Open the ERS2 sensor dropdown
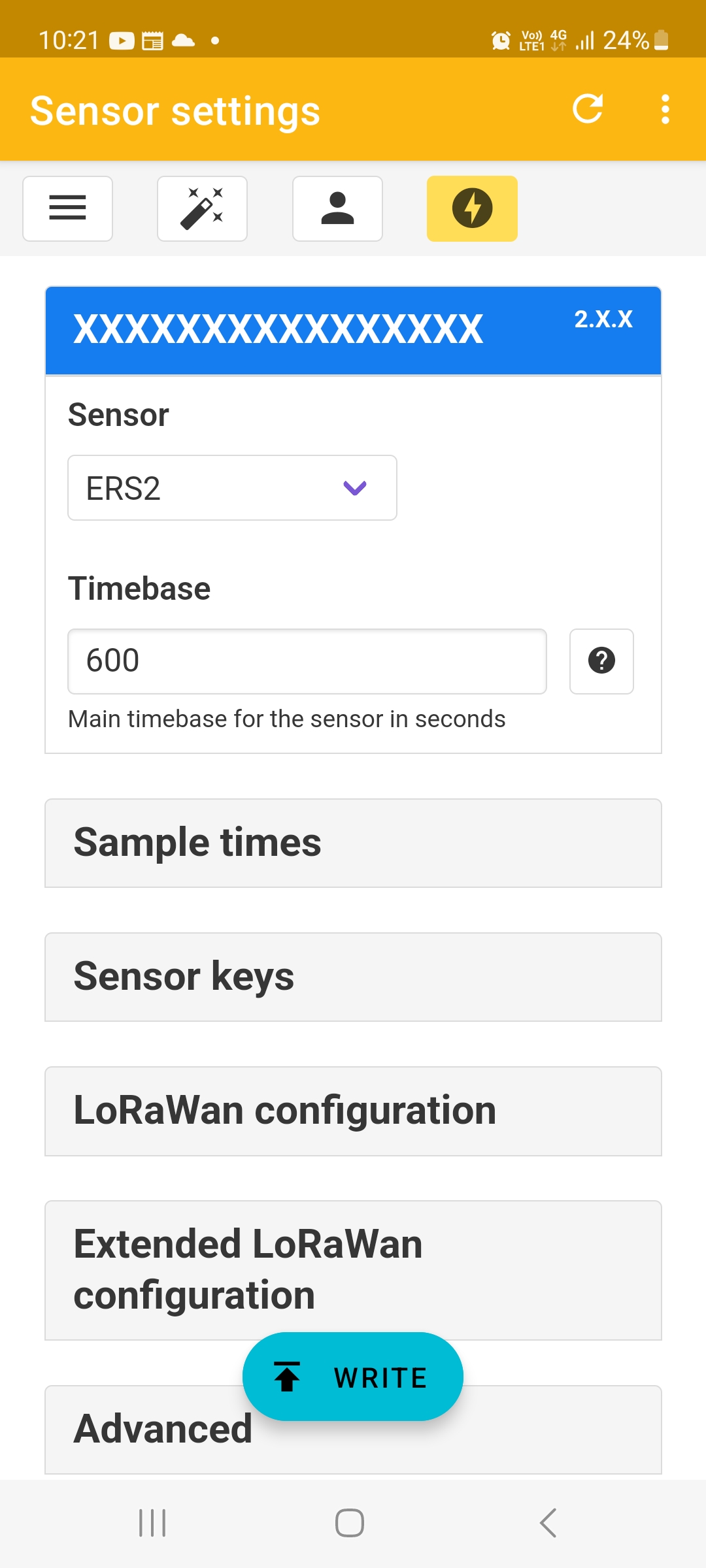This screenshot has height=1568, width=706. 232,488
